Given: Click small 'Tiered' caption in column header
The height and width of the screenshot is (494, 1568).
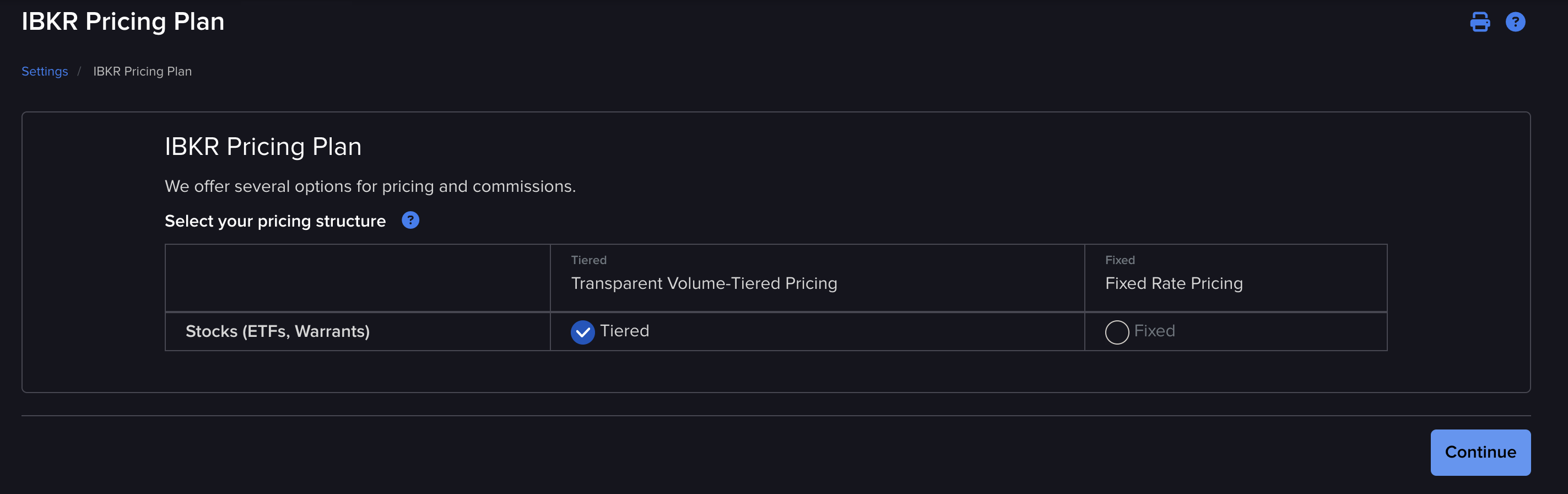Looking at the screenshot, I should pyautogui.click(x=588, y=260).
